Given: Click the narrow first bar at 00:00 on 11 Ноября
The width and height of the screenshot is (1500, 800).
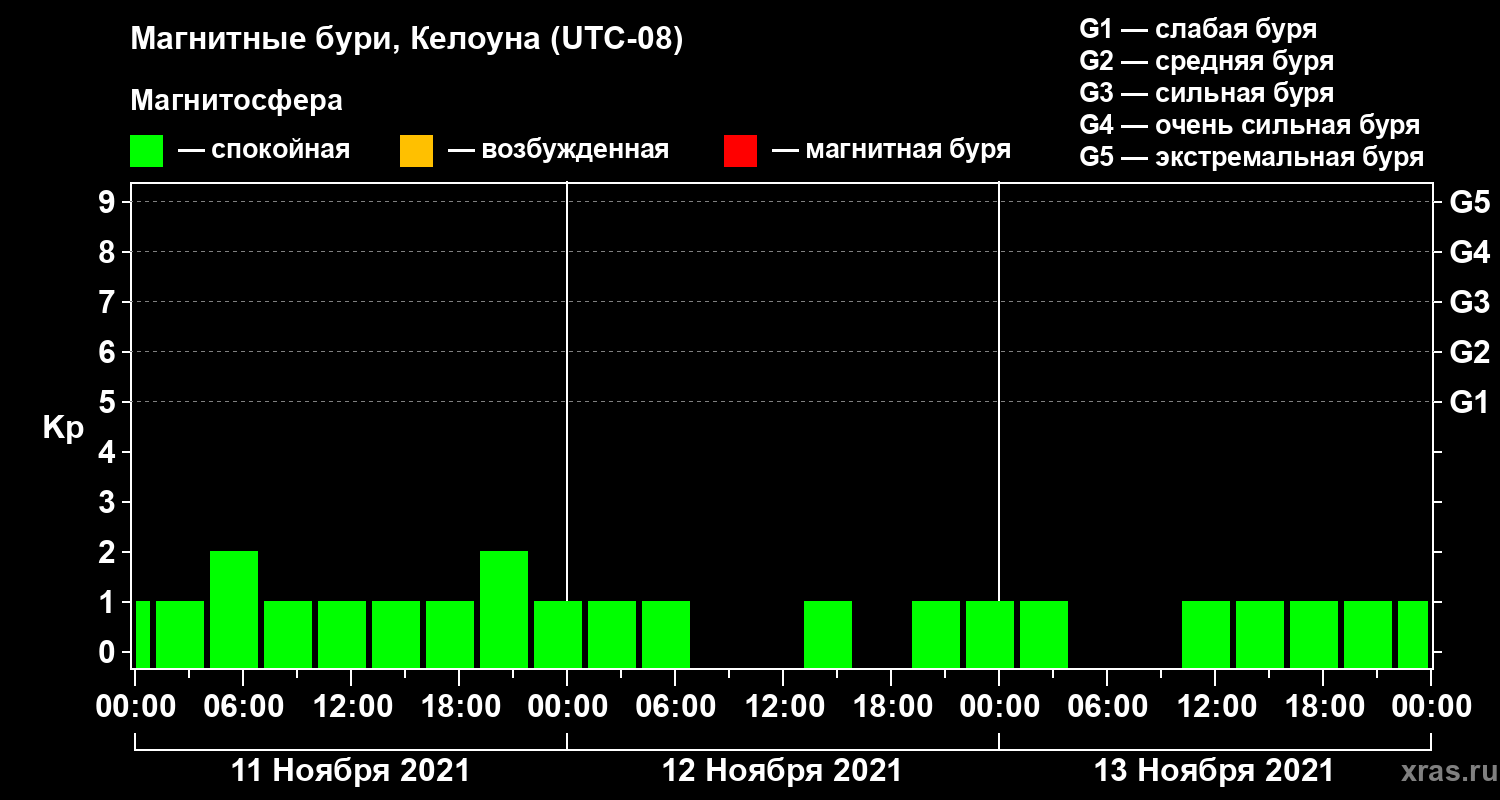Looking at the screenshot, I should point(142,634).
